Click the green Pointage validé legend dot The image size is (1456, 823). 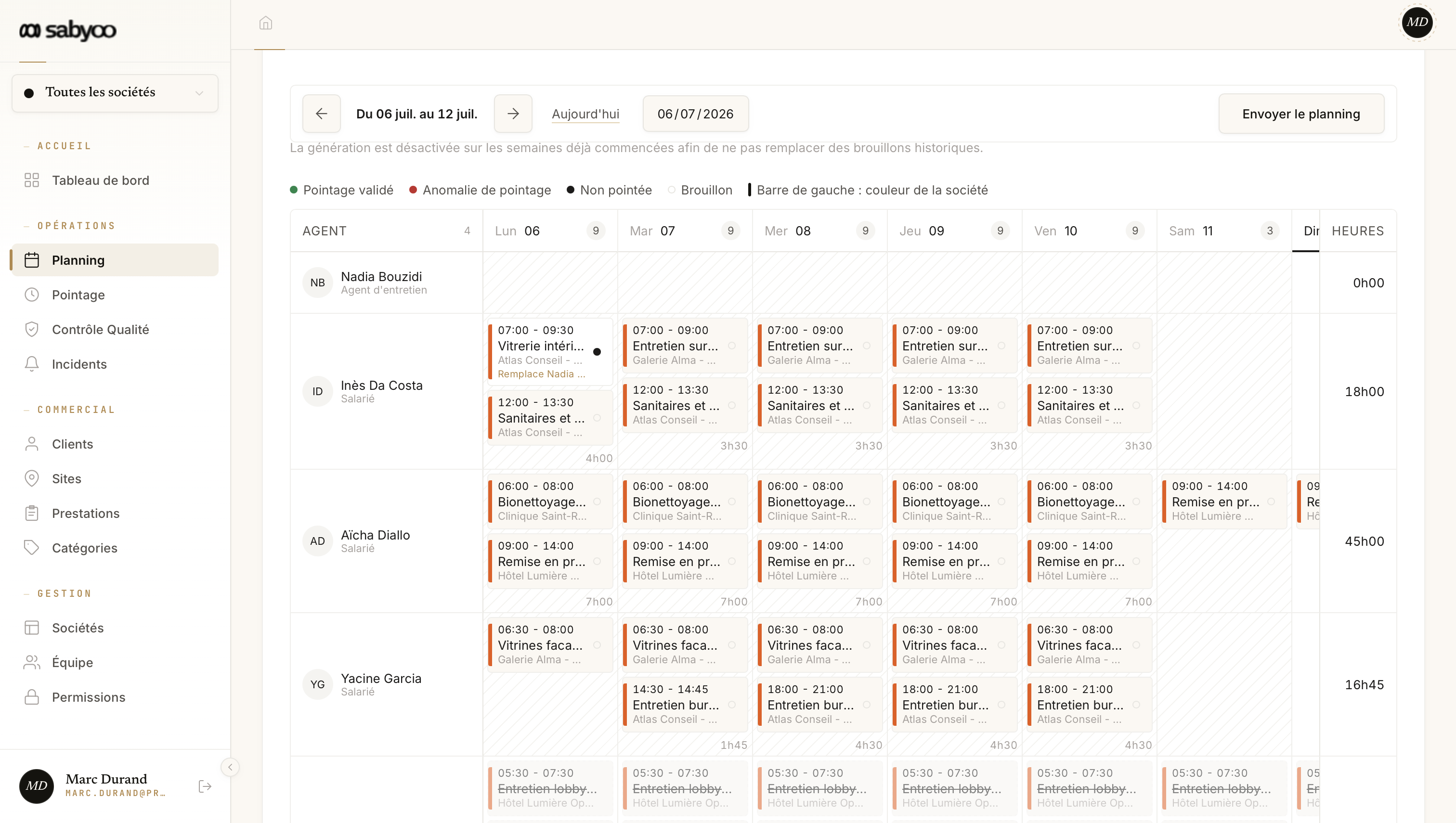[293, 190]
